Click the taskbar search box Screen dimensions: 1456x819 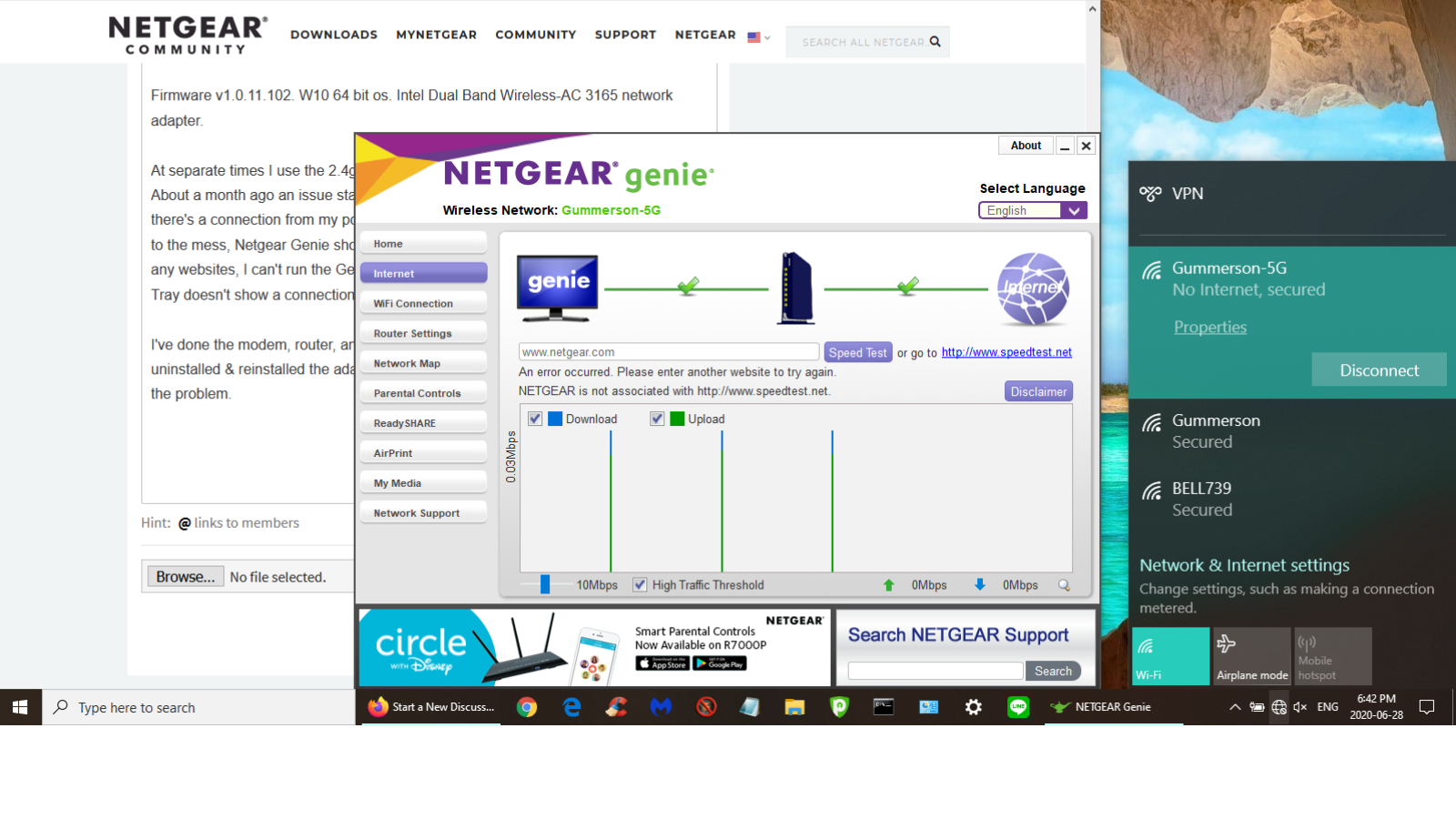198,707
